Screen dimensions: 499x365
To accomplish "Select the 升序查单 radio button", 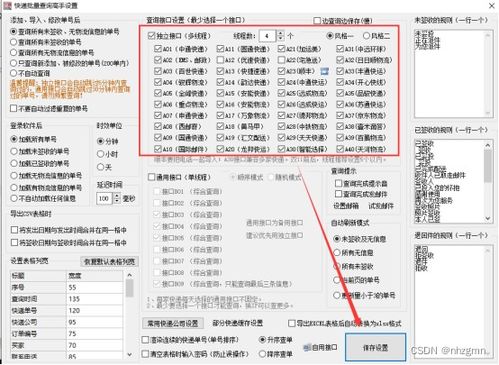I will pyautogui.click(x=262, y=340).
